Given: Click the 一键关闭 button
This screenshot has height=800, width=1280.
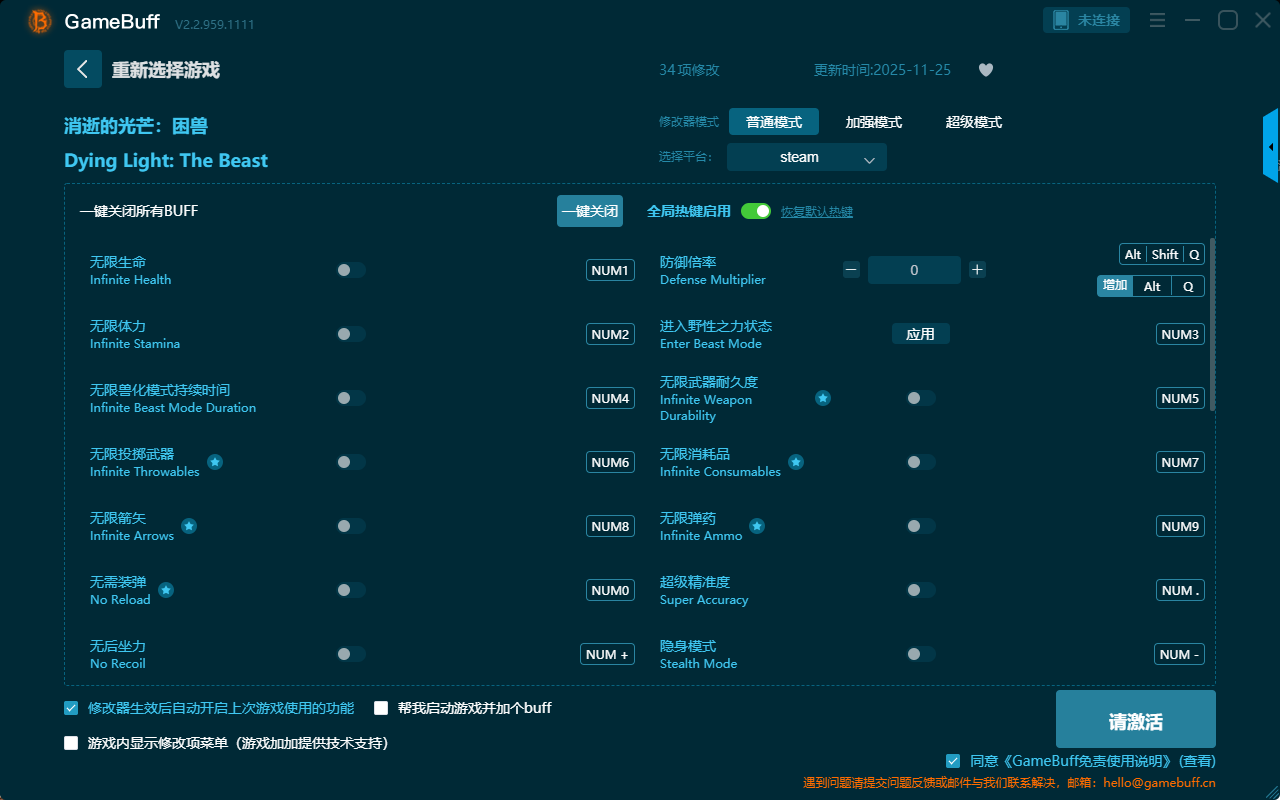Looking at the screenshot, I should [x=590, y=211].
